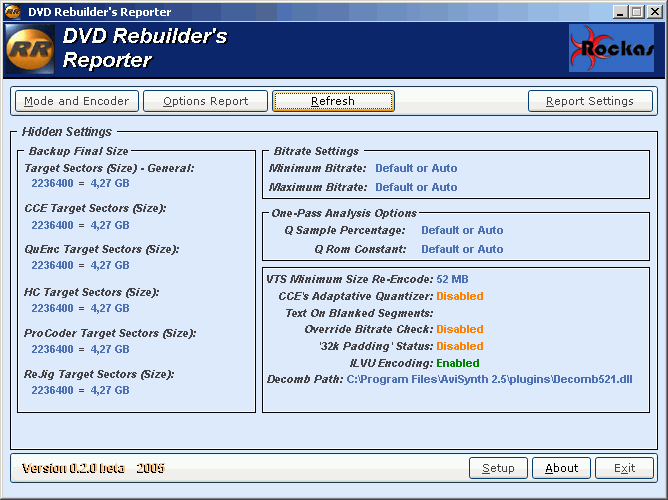Click the Decomb521.dll plugin path text
The height and width of the screenshot is (500, 668).
(x=489, y=379)
